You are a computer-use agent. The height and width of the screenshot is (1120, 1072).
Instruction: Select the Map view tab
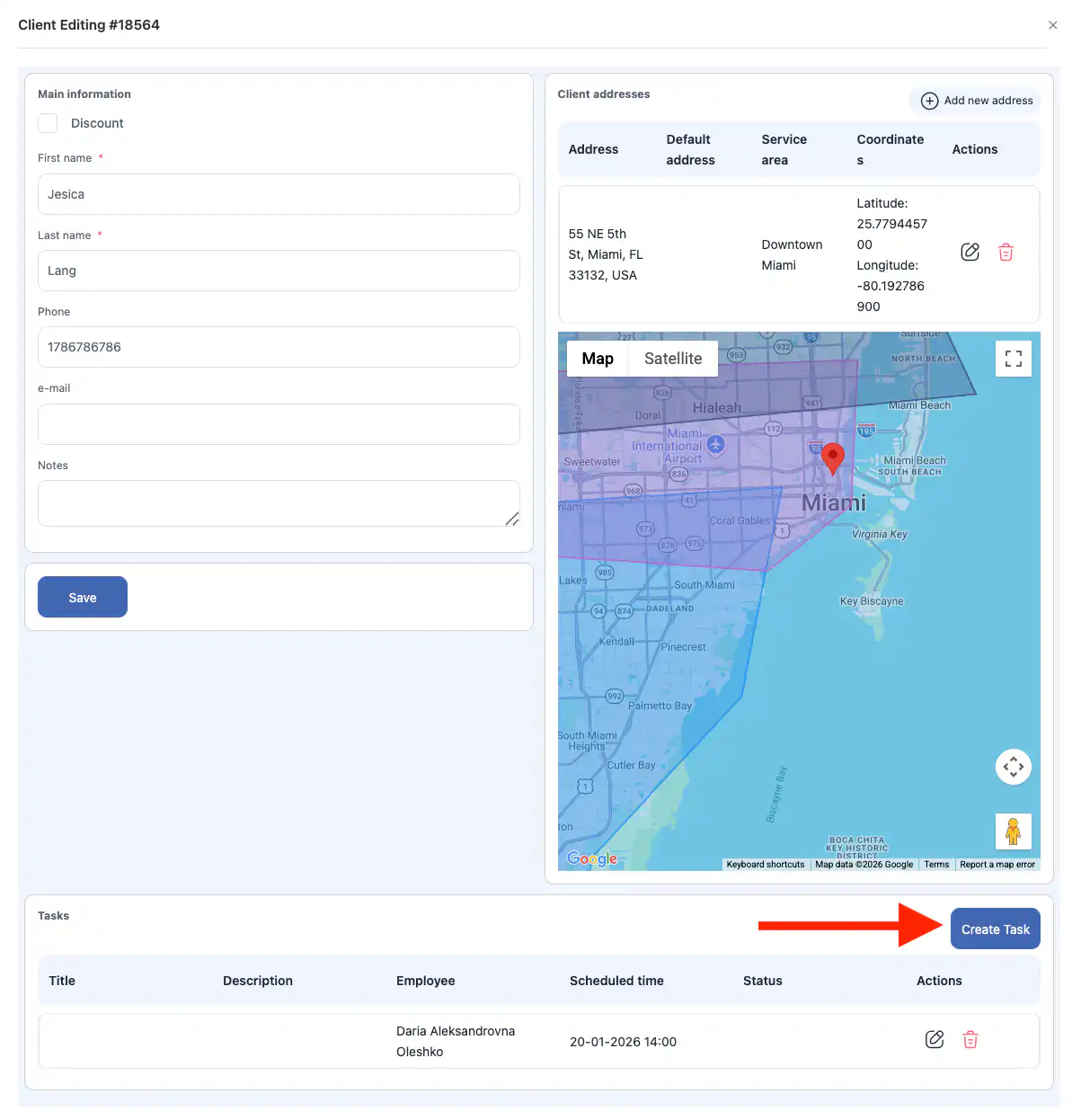[x=598, y=359]
